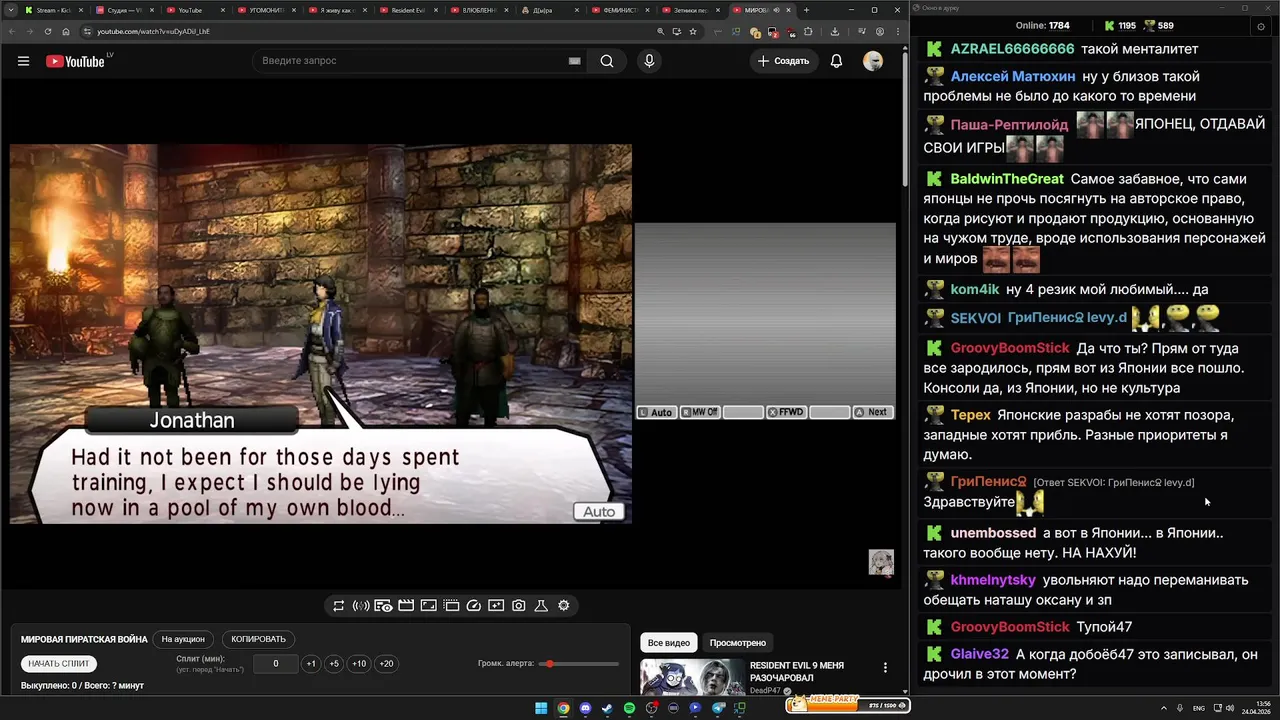The width and height of the screenshot is (1280, 720).
Task: Open GroovyBoomStick's name on the Тупой47 message
Action: [1010, 627]
